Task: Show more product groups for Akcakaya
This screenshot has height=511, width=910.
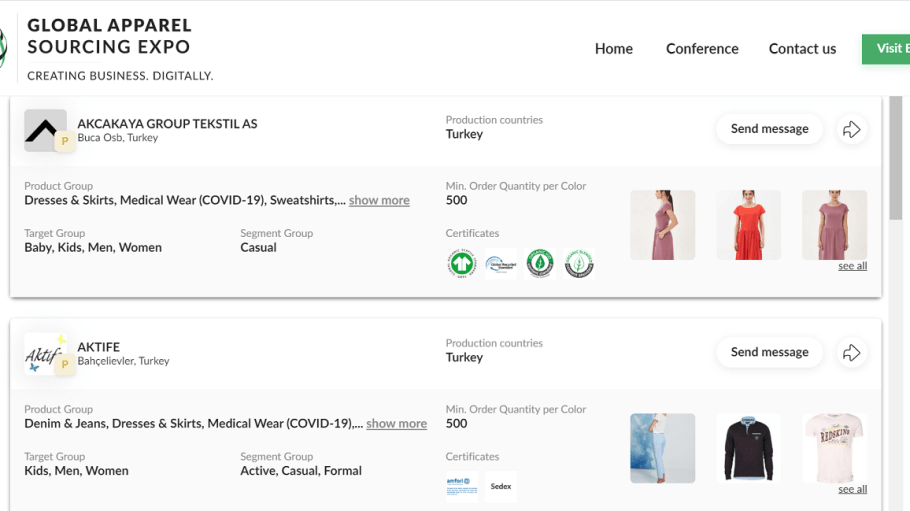Action: click(x=379, y=200)
